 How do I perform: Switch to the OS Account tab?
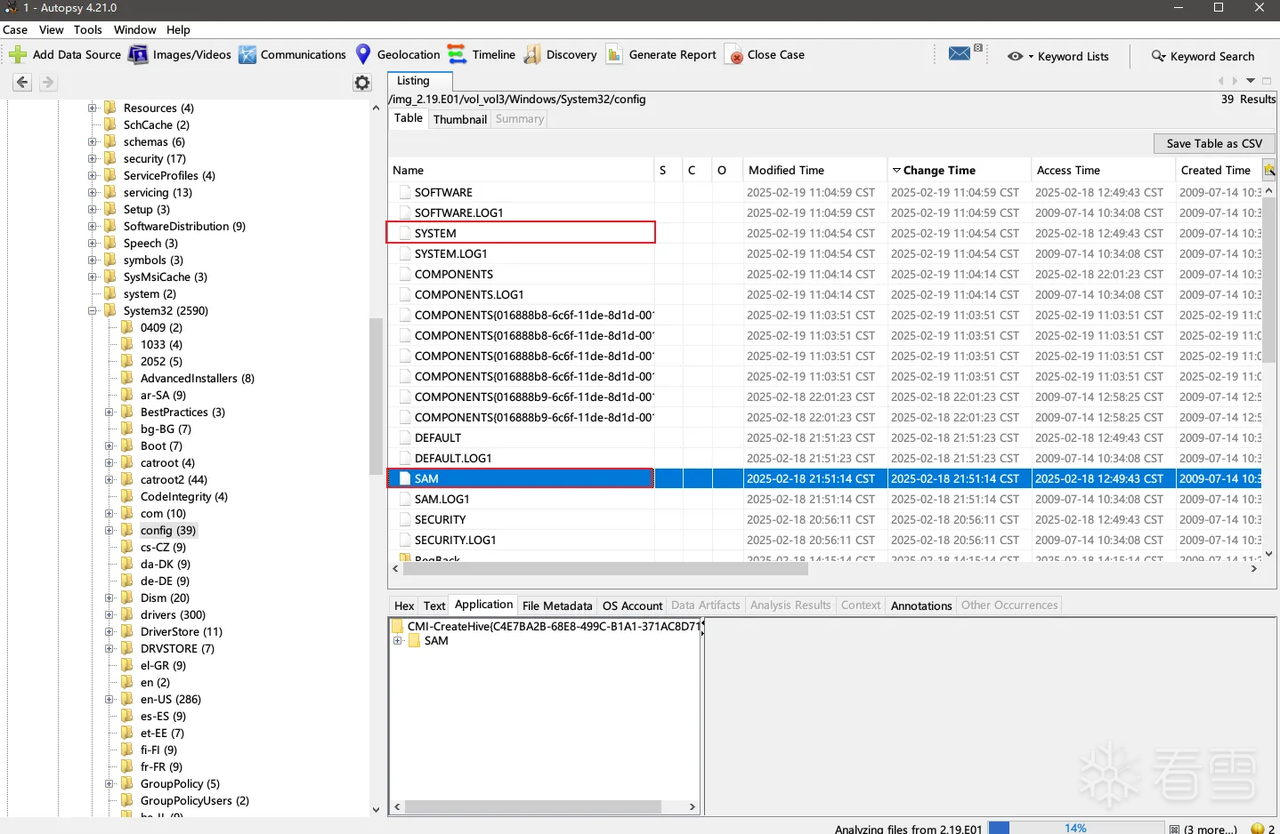point(632,605)
